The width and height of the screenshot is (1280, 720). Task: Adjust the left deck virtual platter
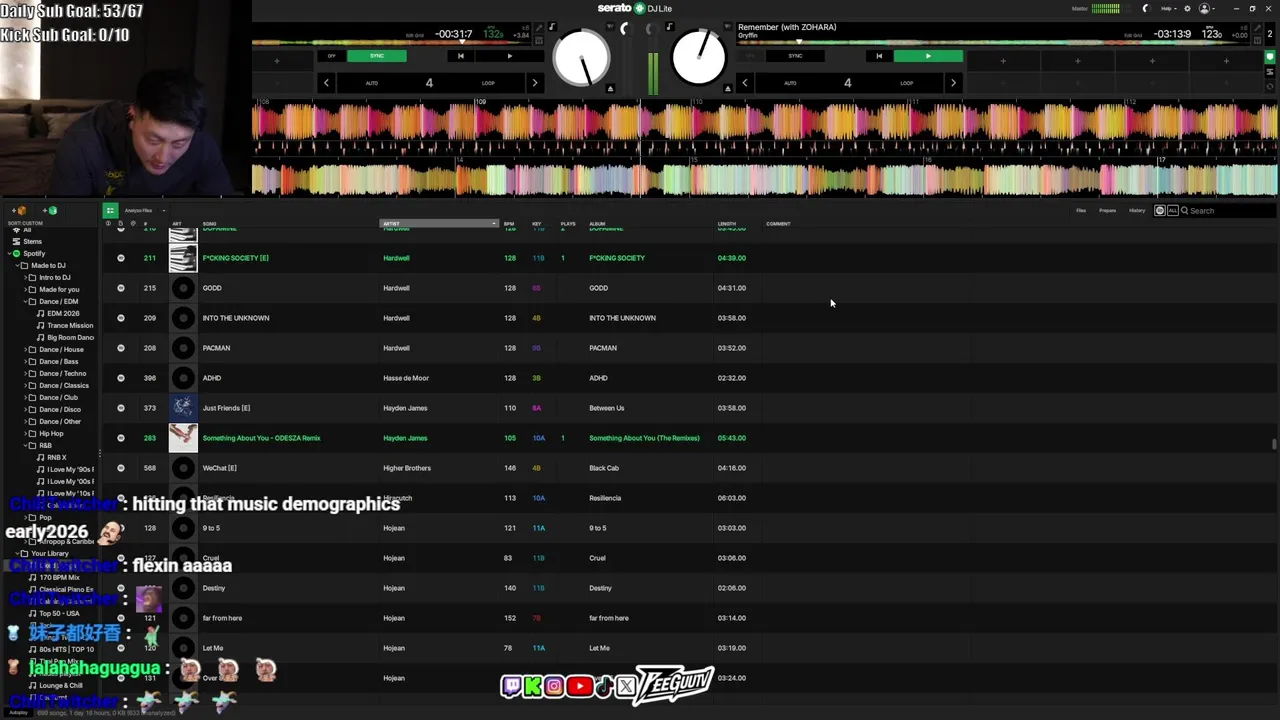pos(581,58)
